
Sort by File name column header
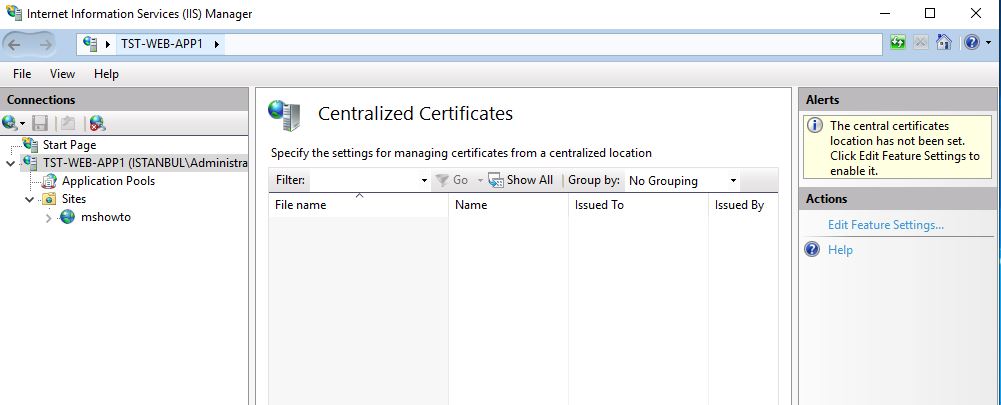coord(358,205)
